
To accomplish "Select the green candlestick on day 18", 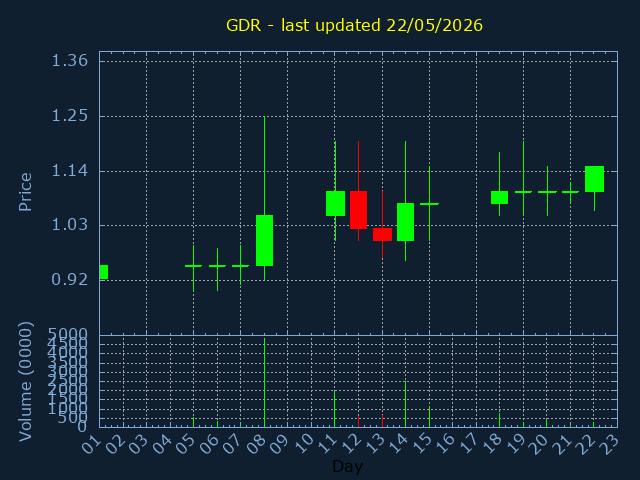I will [499, 198].
